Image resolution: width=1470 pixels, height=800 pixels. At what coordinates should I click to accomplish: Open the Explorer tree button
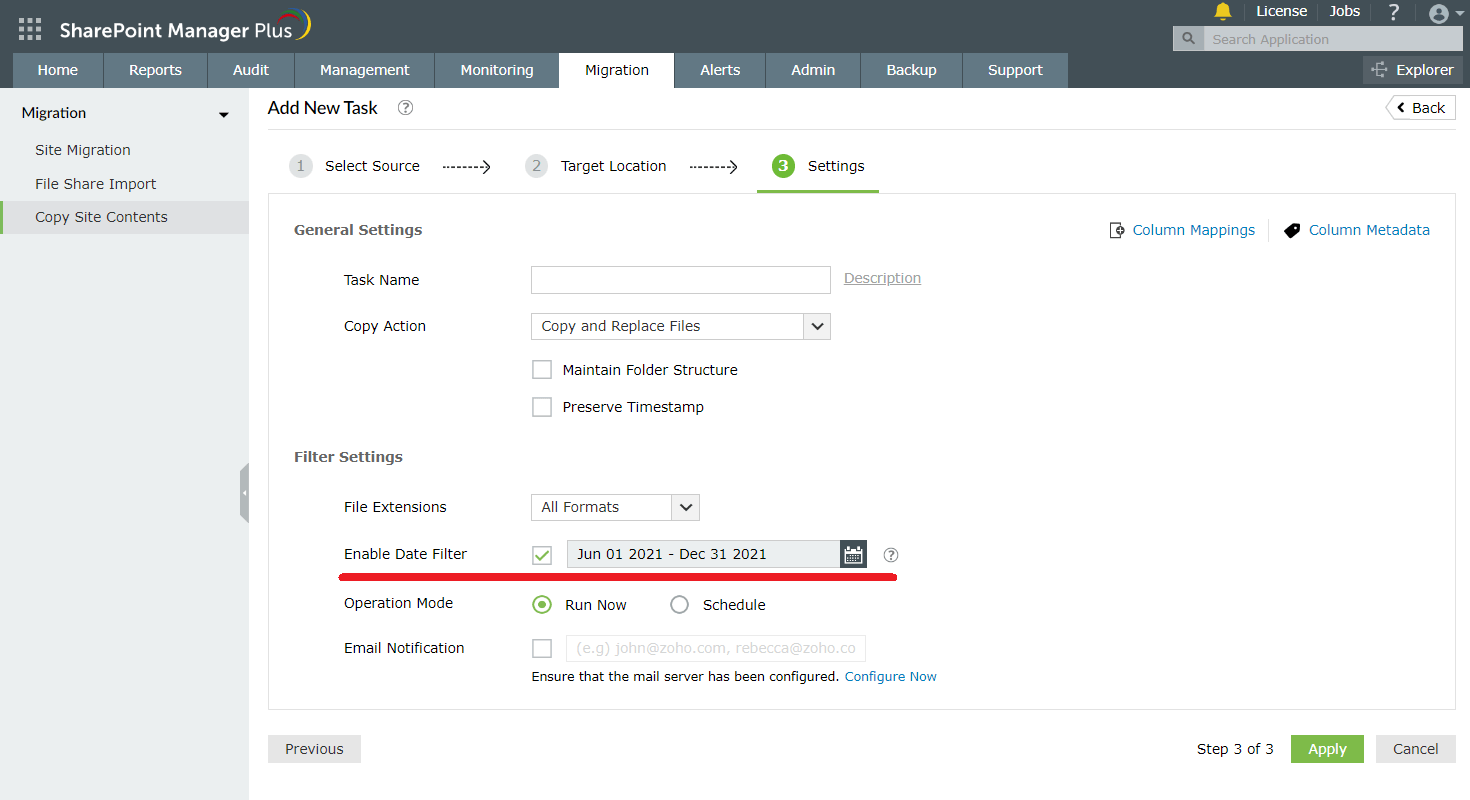point(1412,70)
